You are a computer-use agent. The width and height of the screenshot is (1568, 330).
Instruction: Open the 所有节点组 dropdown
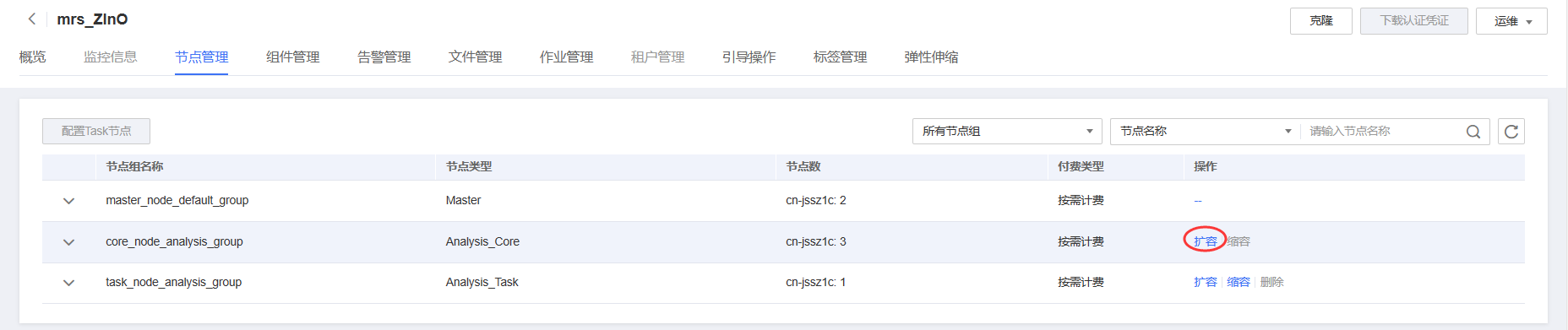[1007, 132]
